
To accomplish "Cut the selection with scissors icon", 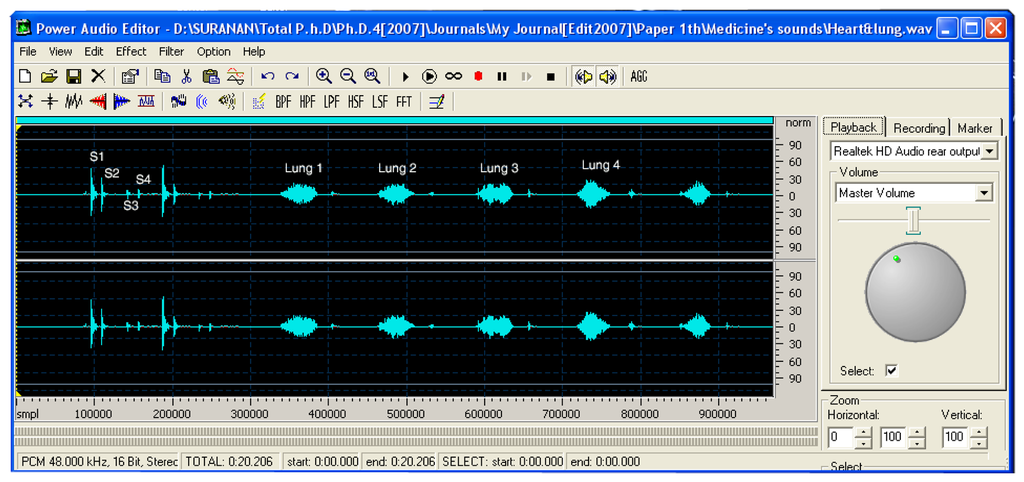I will click(186, 76).
